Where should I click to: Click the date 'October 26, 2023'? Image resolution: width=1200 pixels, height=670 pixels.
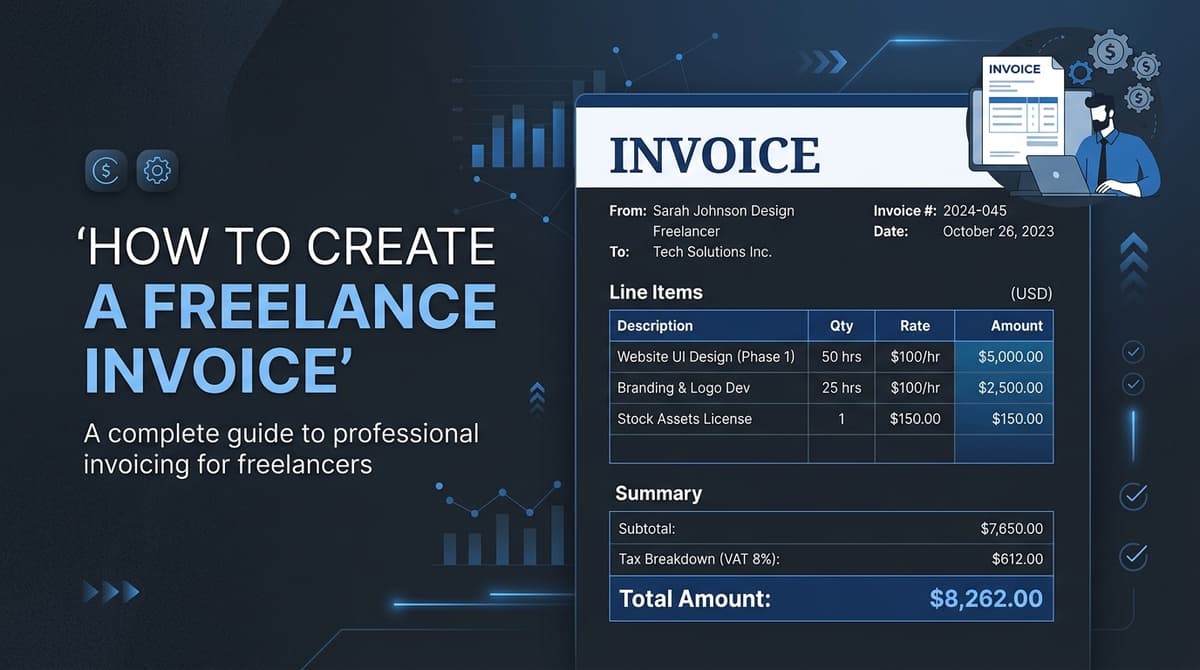pos(998,231)
